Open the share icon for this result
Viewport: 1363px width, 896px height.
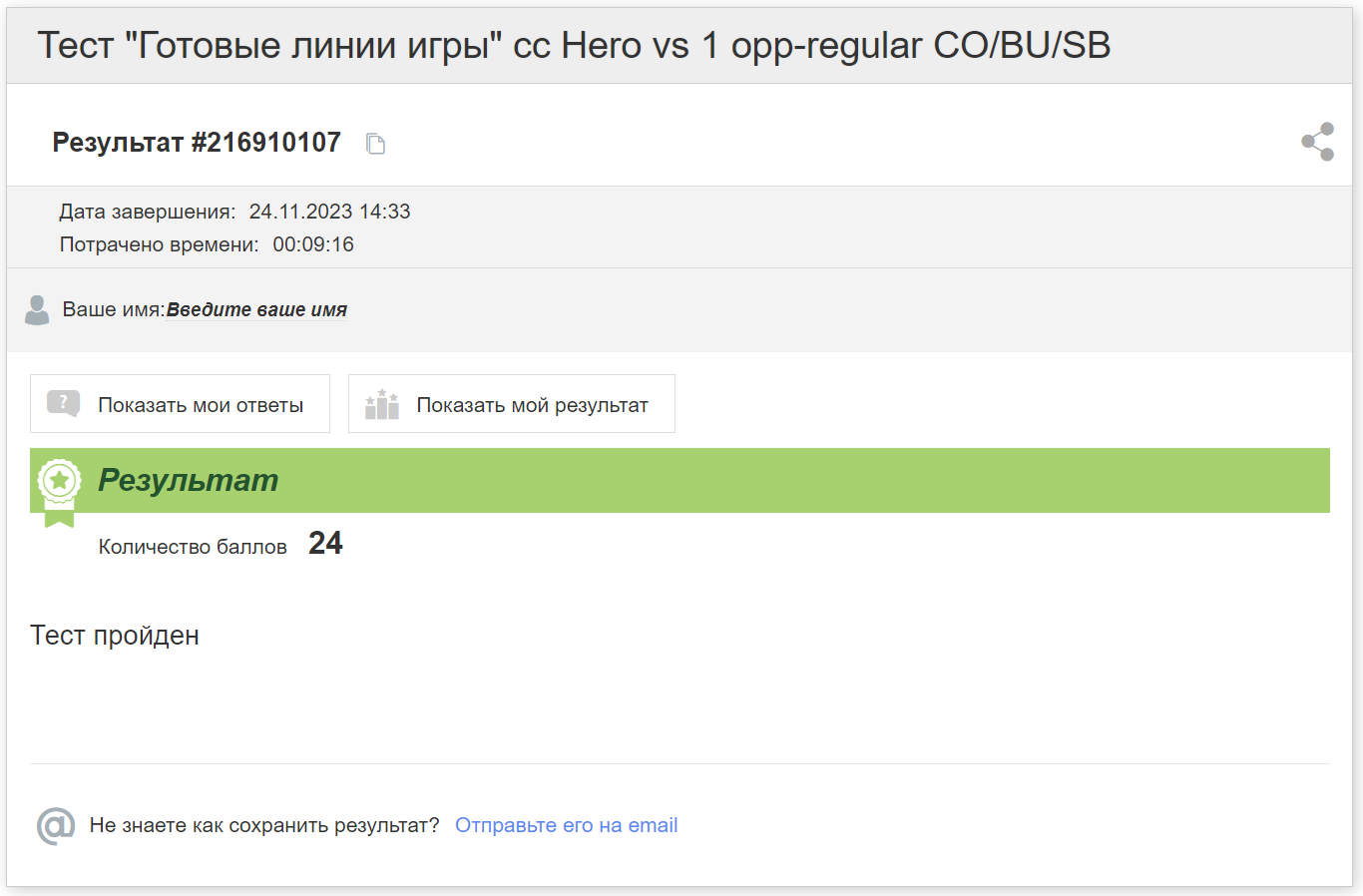point(1318,142)
